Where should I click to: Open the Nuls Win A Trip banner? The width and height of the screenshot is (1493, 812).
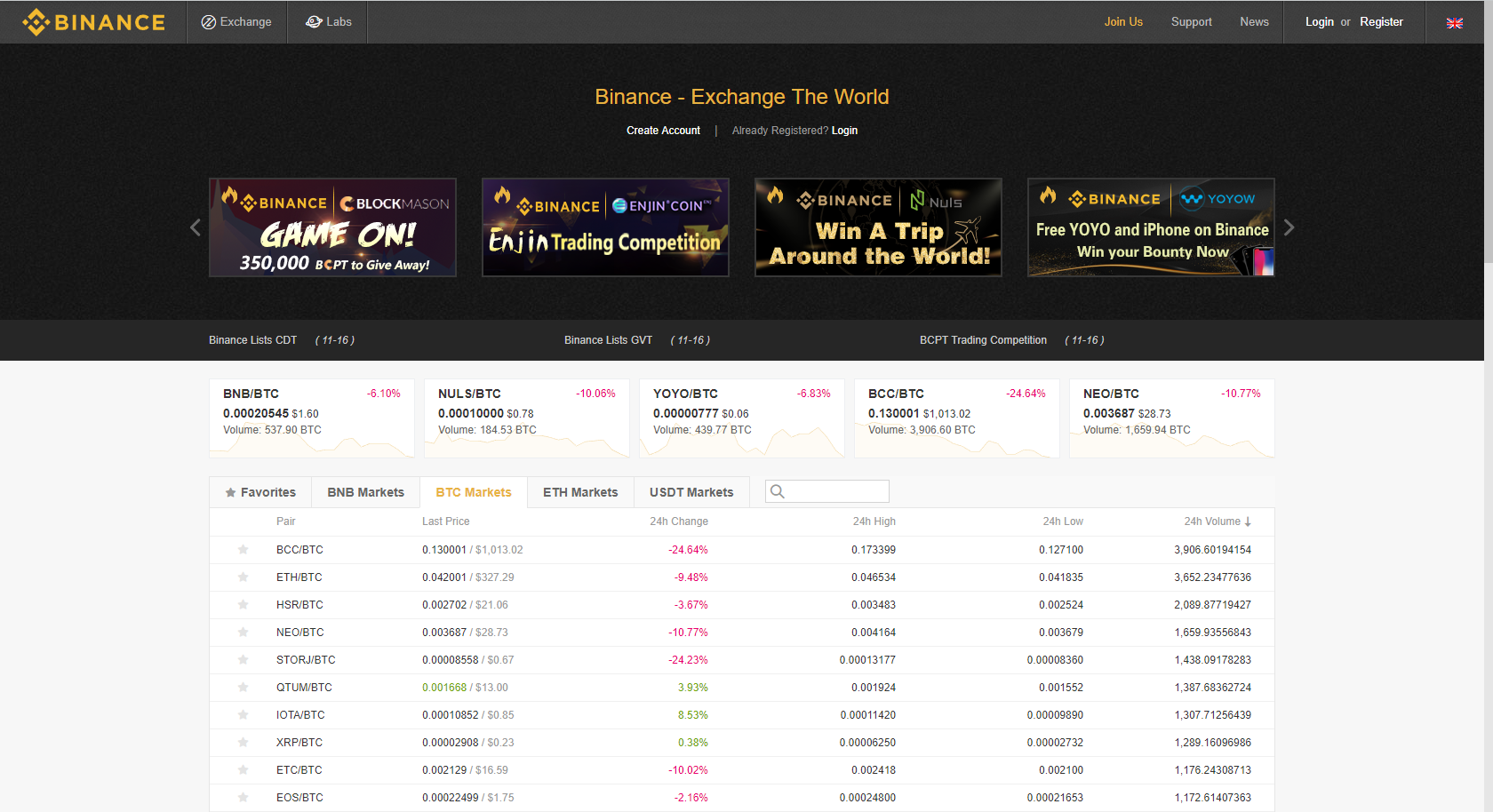point(878,227)
